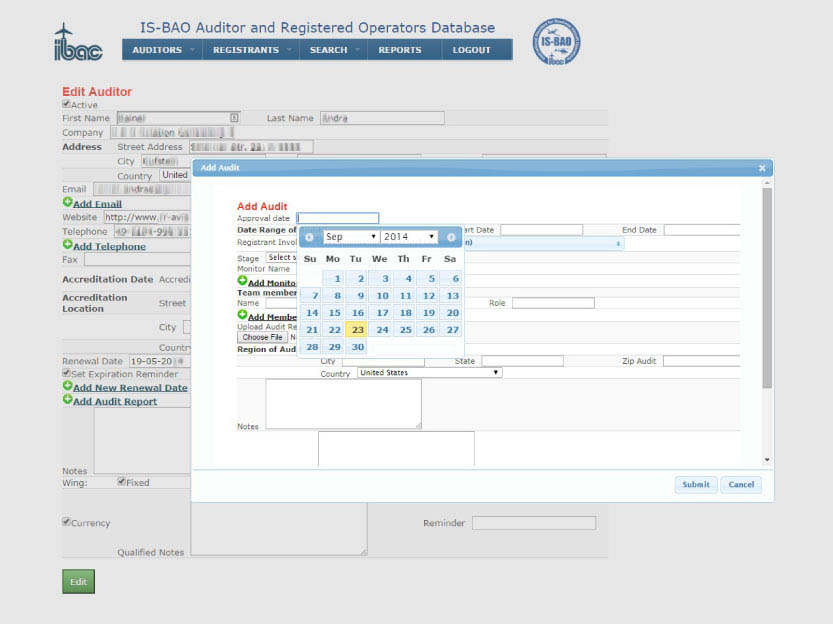Viewport: 833px width, 624px height.
Task: Select date 19 in the calendar
Action: pyautogui.click(x=427, y=313)
